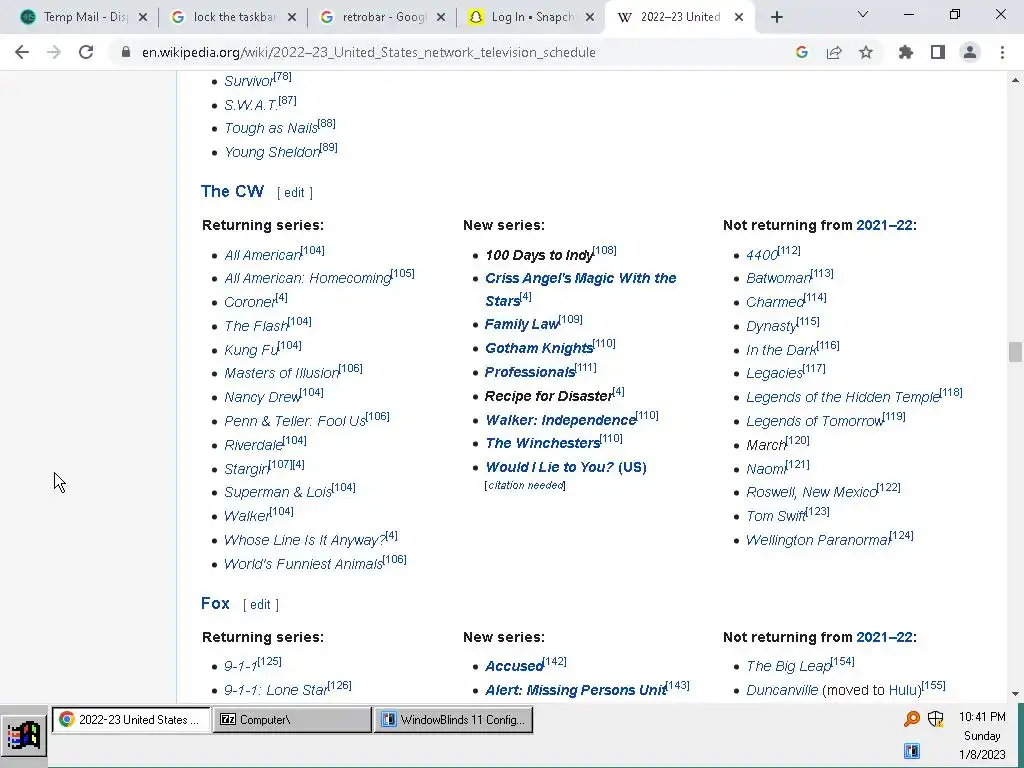Open Computer\ 7-Zip taskbar button
Image resolution: width=1024 pixels, height=768 pixels.
[x=292, y=720]
